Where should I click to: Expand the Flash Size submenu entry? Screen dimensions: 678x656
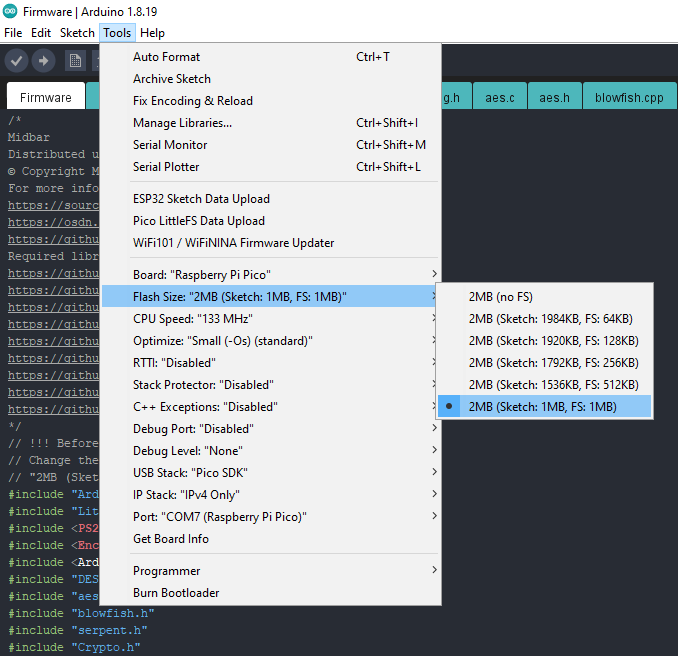[x=271, y=297]
